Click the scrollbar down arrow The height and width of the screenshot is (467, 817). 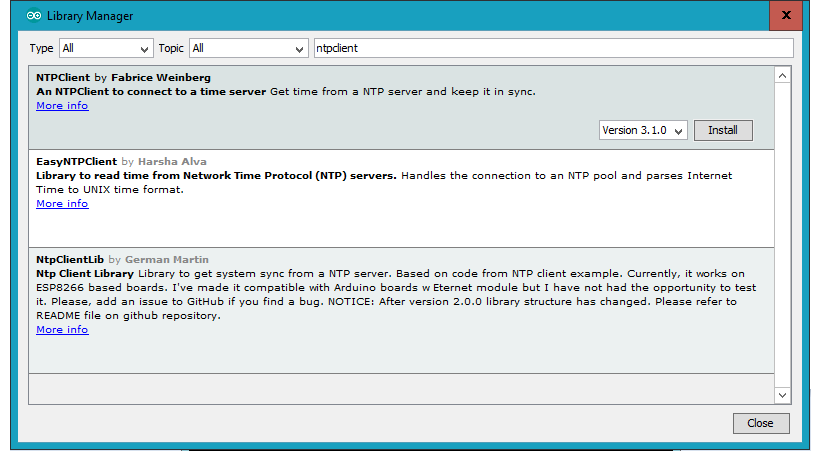coord(782,395)
